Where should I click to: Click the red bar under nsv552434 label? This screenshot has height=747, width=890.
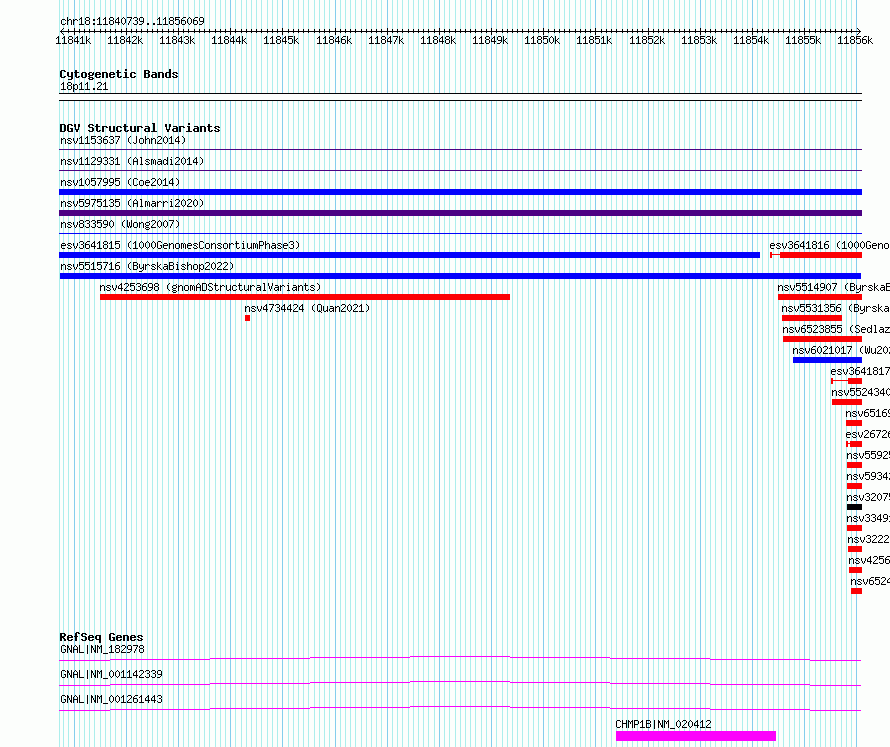point(847,402)
